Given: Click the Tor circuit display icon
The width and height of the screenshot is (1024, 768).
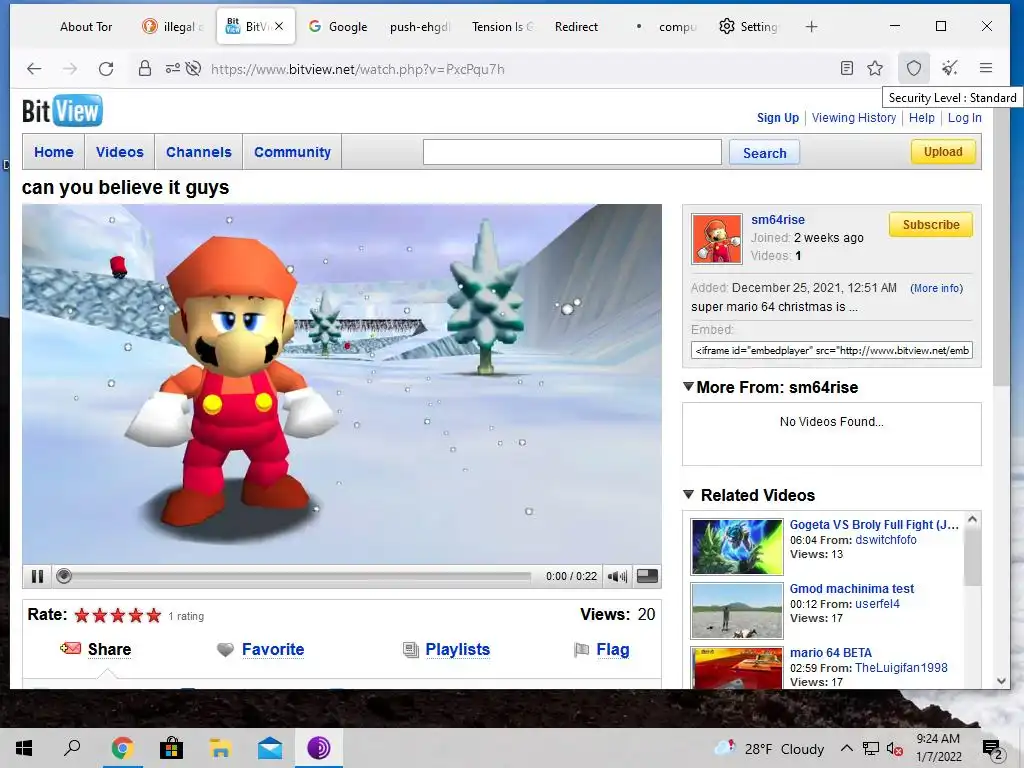Looking at the screenshot, I should [172, 69].
